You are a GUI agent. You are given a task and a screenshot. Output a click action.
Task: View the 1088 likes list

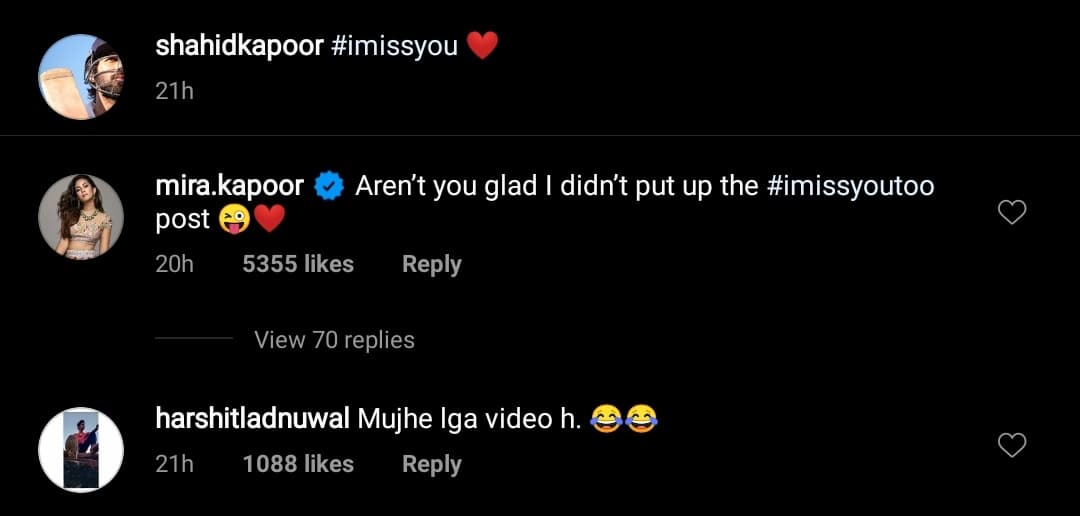coord(298,464)
